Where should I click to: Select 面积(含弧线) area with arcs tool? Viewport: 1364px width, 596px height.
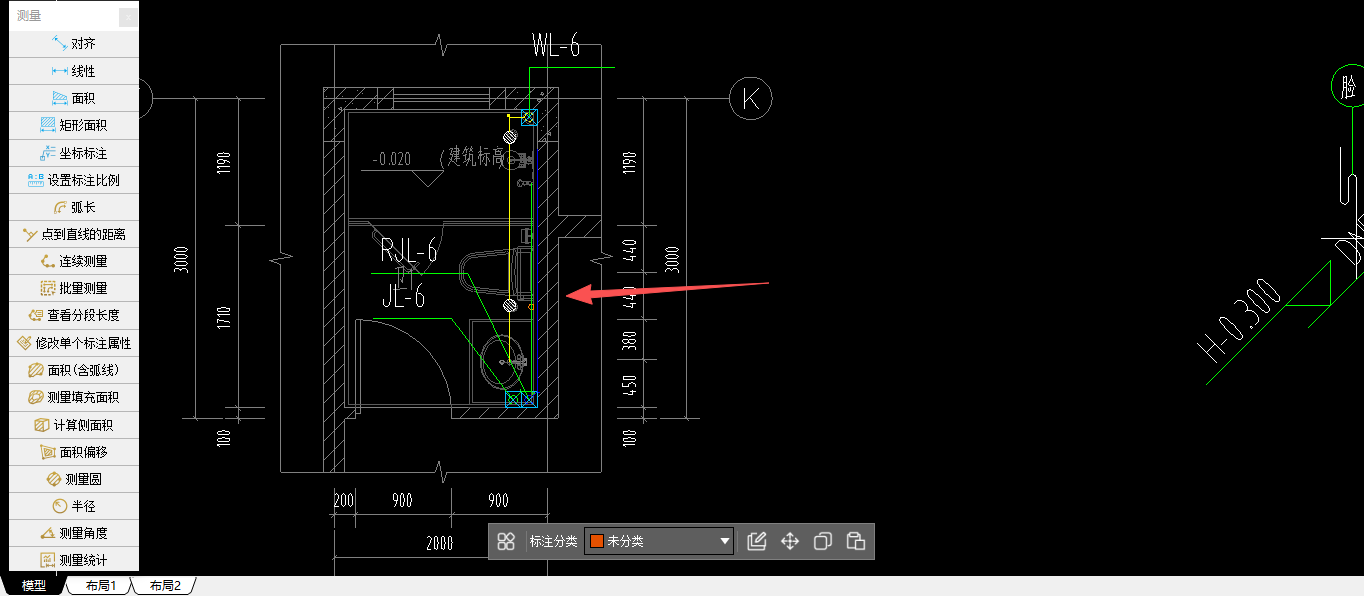[x=73, y=370]
